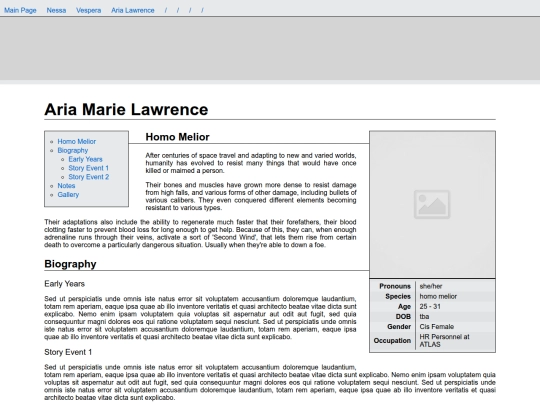Select the Species label in infobox
The image size is (540, 405).
398,297
